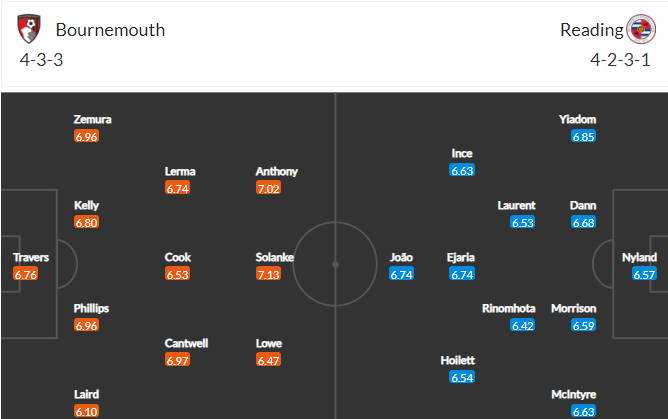Click Zemura's player name
This screenshot has height=419, width=668.
pyautogui.click(x=93, y=119)
